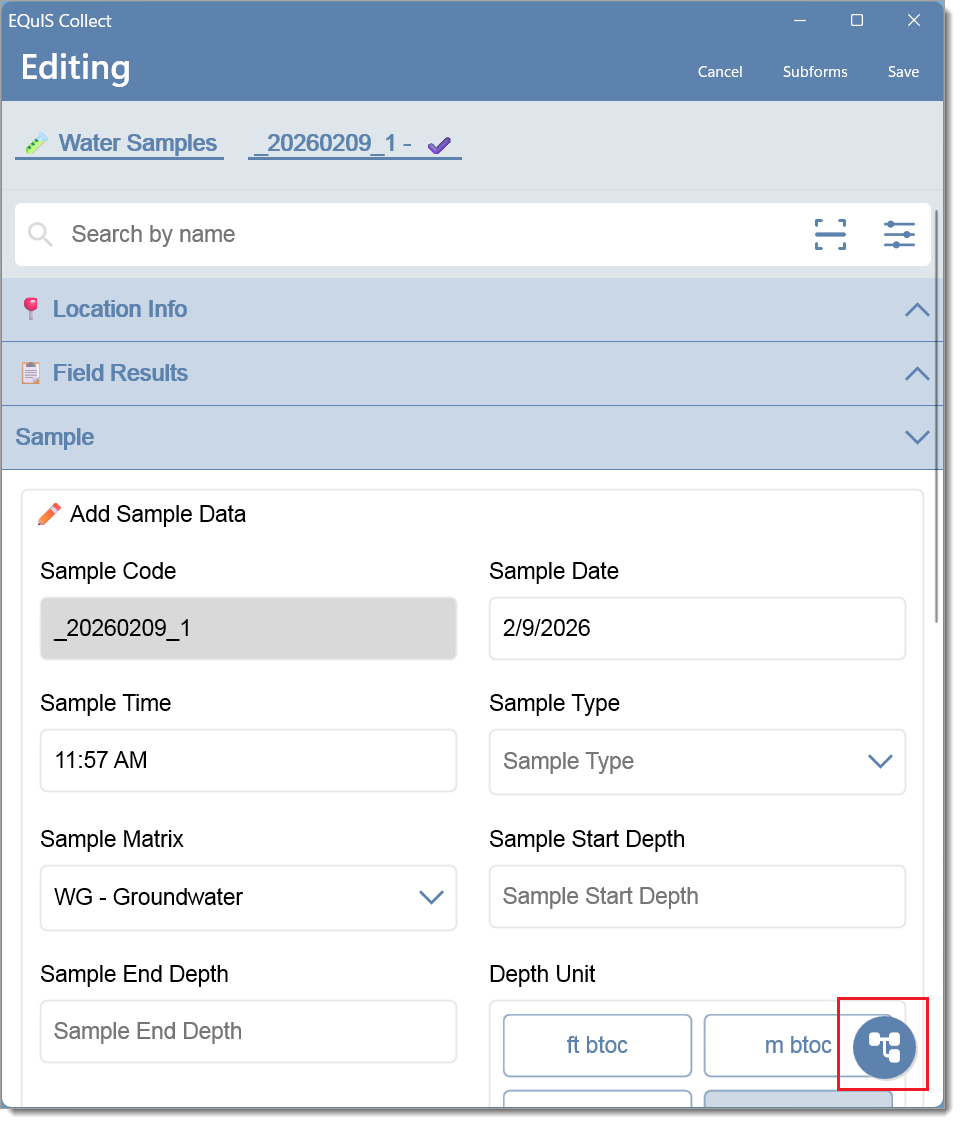Click the test tube Water Samples icon
The image size is (960, 1124).
pyautogui.click(x=37, y=143)
